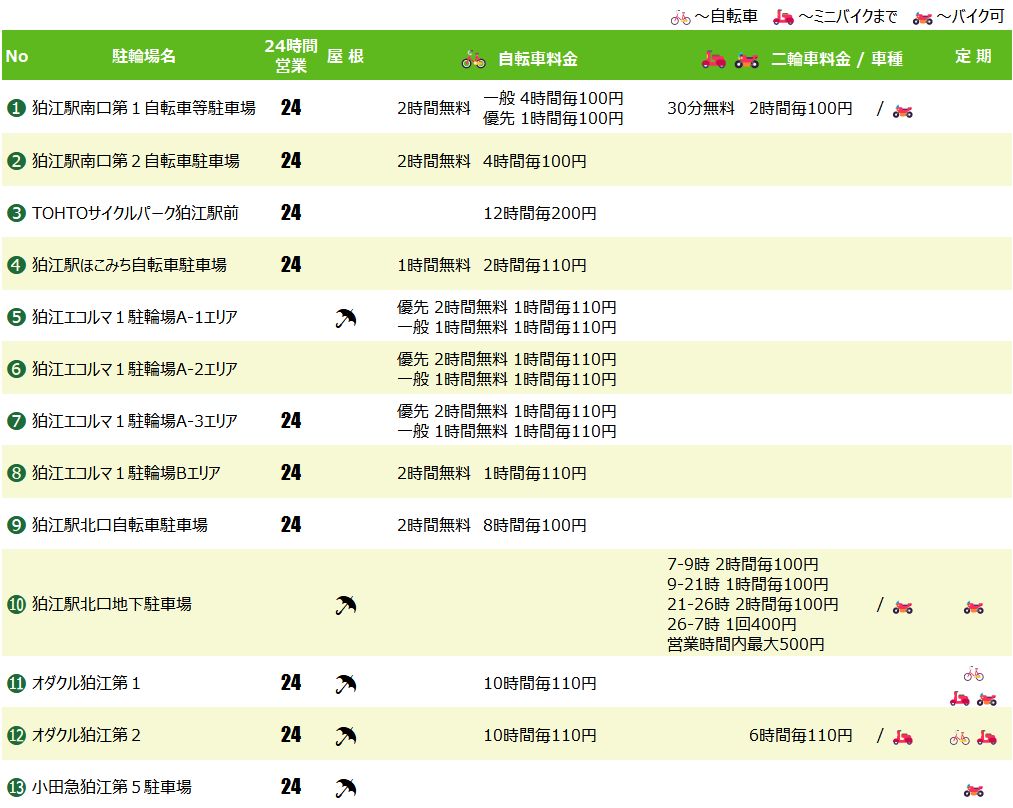
Task: Click the bicycle icon beside 自転車料金 header
Action: click(474, 59)
